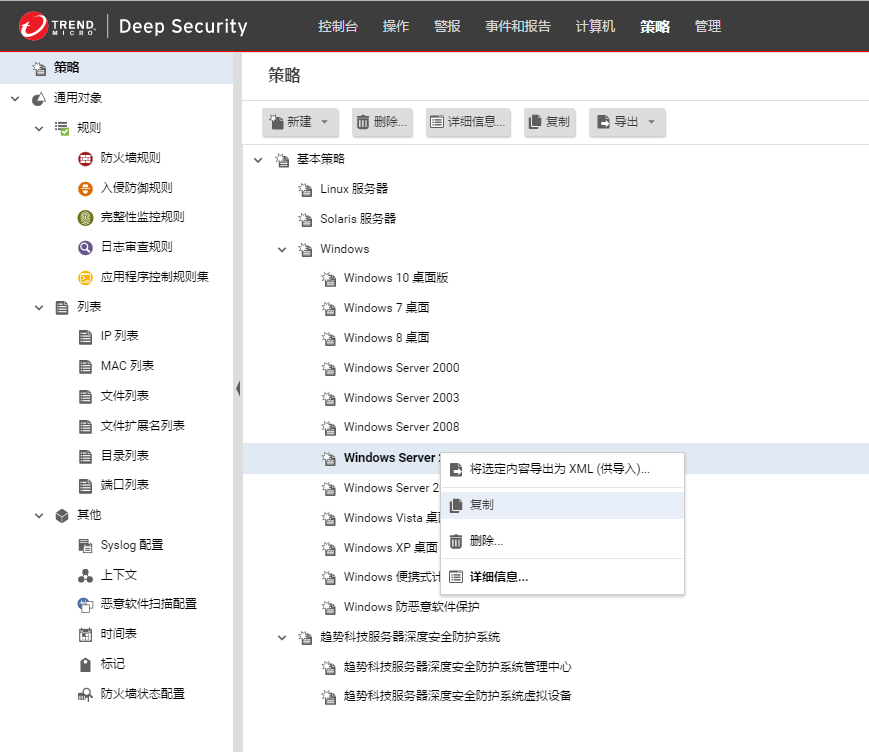869x752 pixels.
Task: Click the sidebar collapse handle arrow
Action: point(238,388)
